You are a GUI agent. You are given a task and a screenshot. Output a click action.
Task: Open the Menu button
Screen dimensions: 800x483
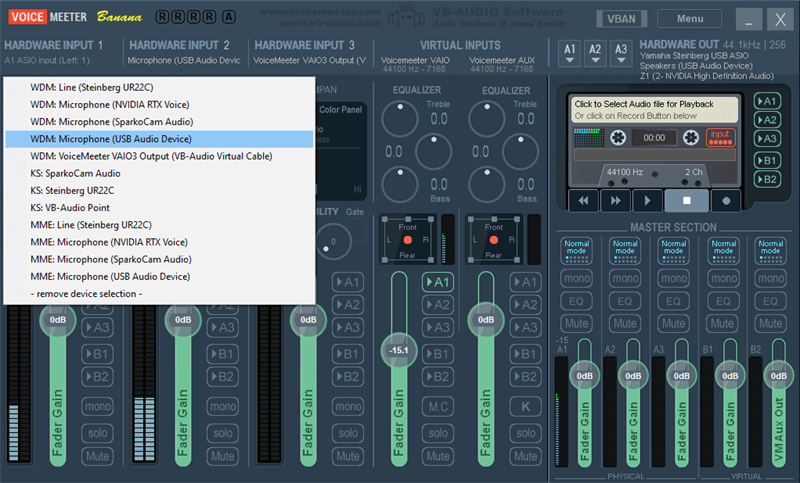tap(690, 18)
